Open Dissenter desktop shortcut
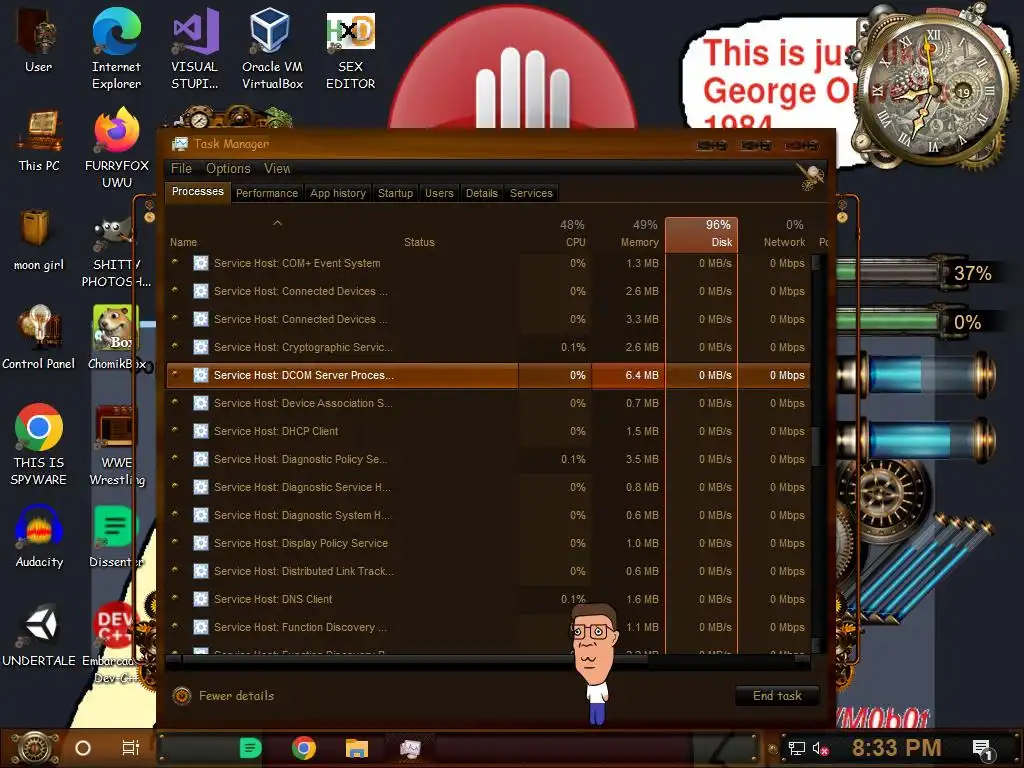The image size is (1024, 768). click(x=116, y=536)
